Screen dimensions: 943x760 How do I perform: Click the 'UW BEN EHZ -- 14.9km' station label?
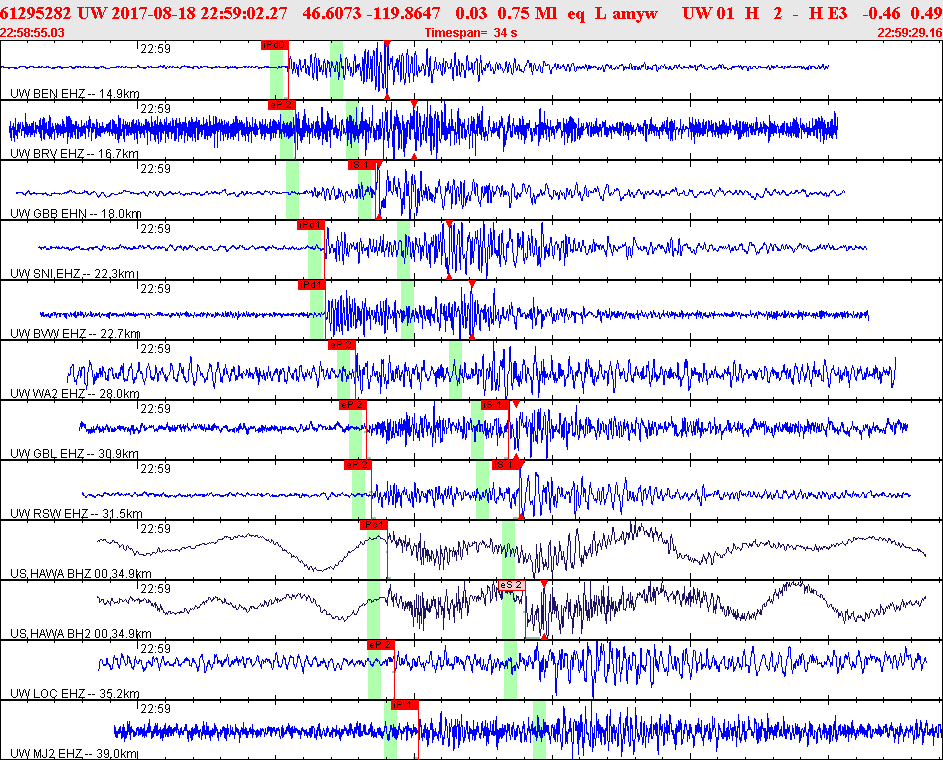pyautogui.click(x=75, y=94)
